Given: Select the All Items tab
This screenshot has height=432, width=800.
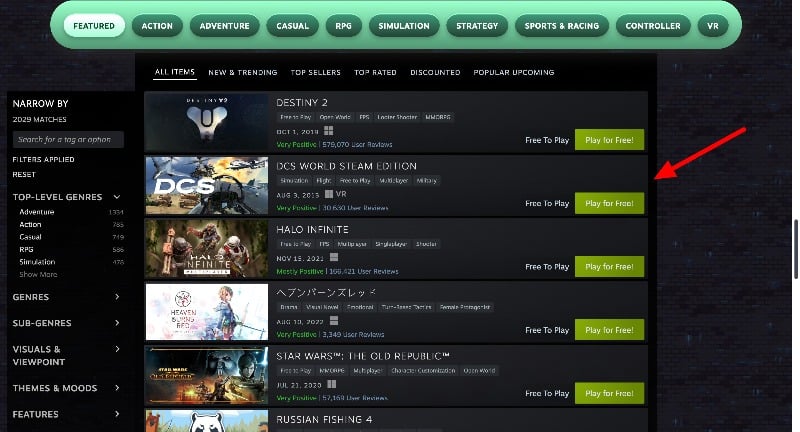Looking at the screenshot, I should (175, 72).
